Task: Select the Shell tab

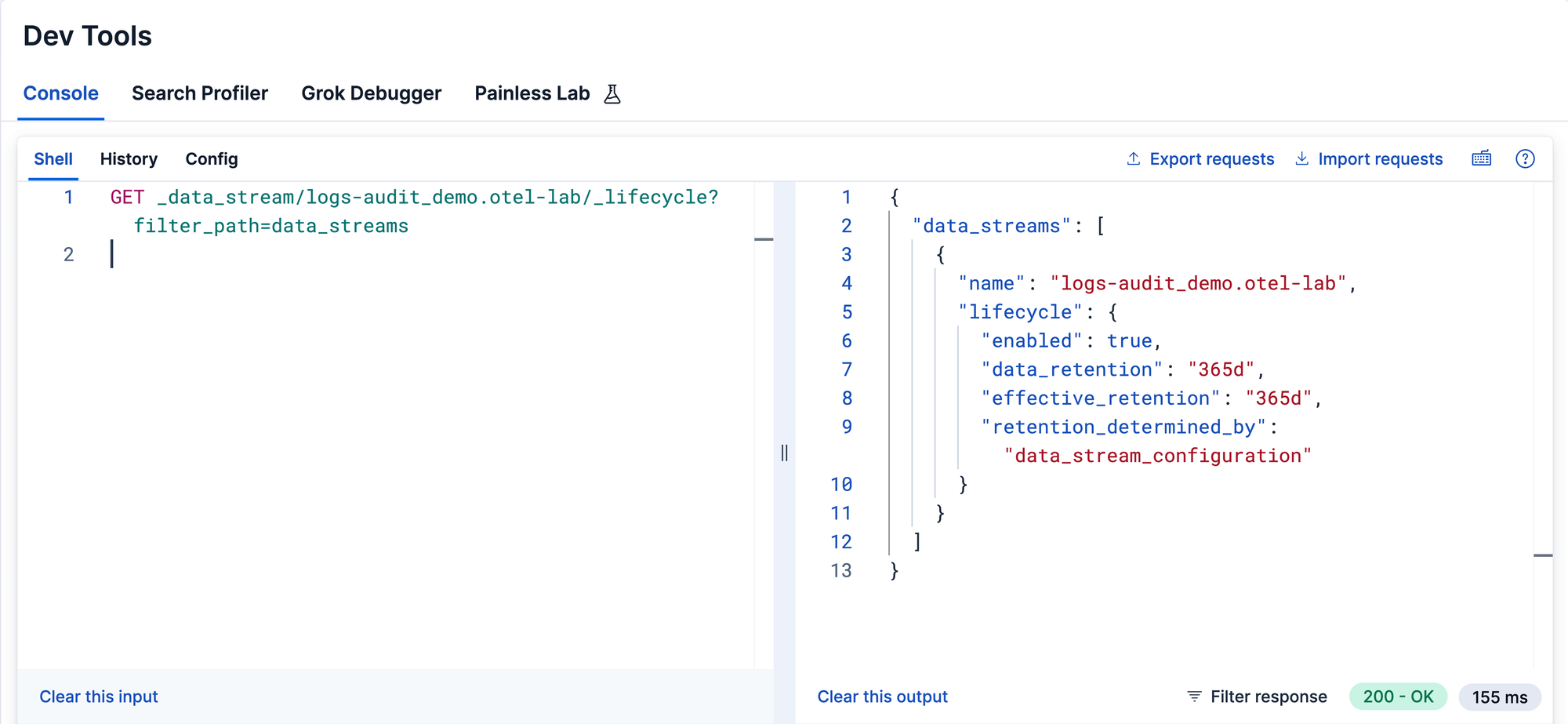Action: (x=53, y=159)
